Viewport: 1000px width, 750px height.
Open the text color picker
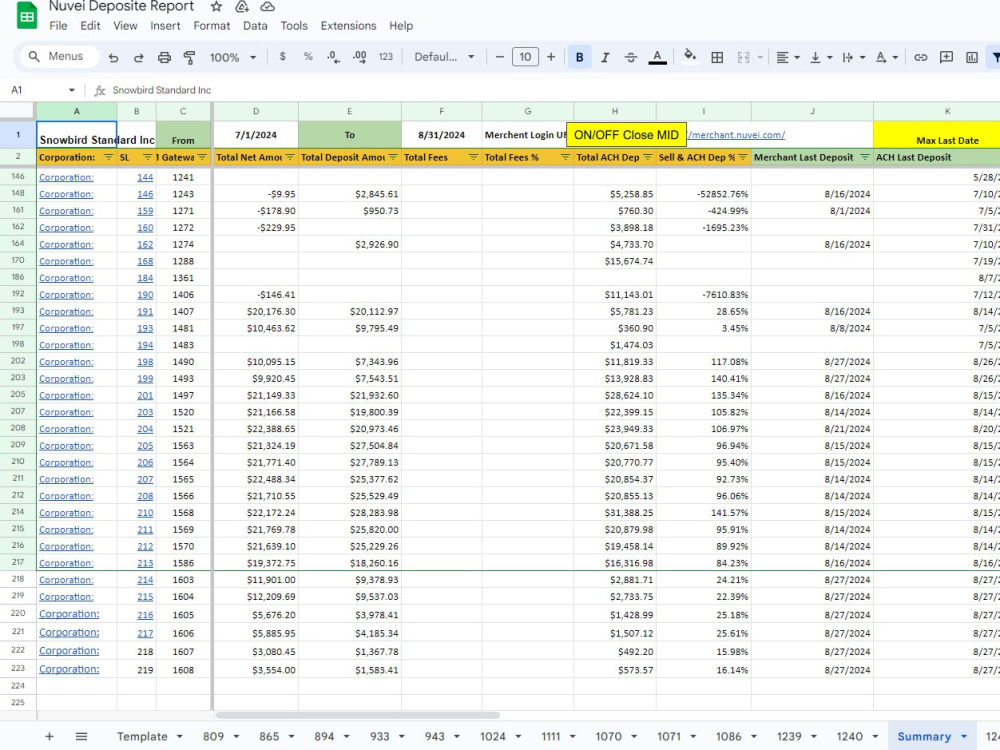657,57
